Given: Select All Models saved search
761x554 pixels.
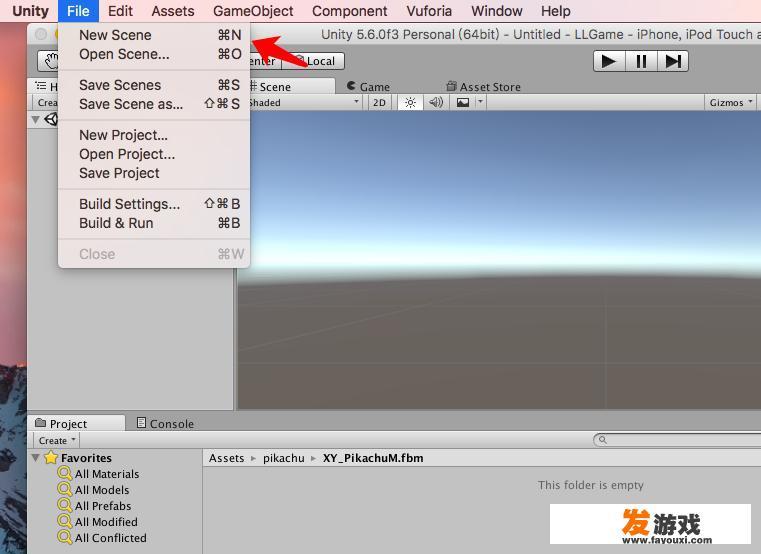Looking at the screenshot, I should tap(102, 490).
